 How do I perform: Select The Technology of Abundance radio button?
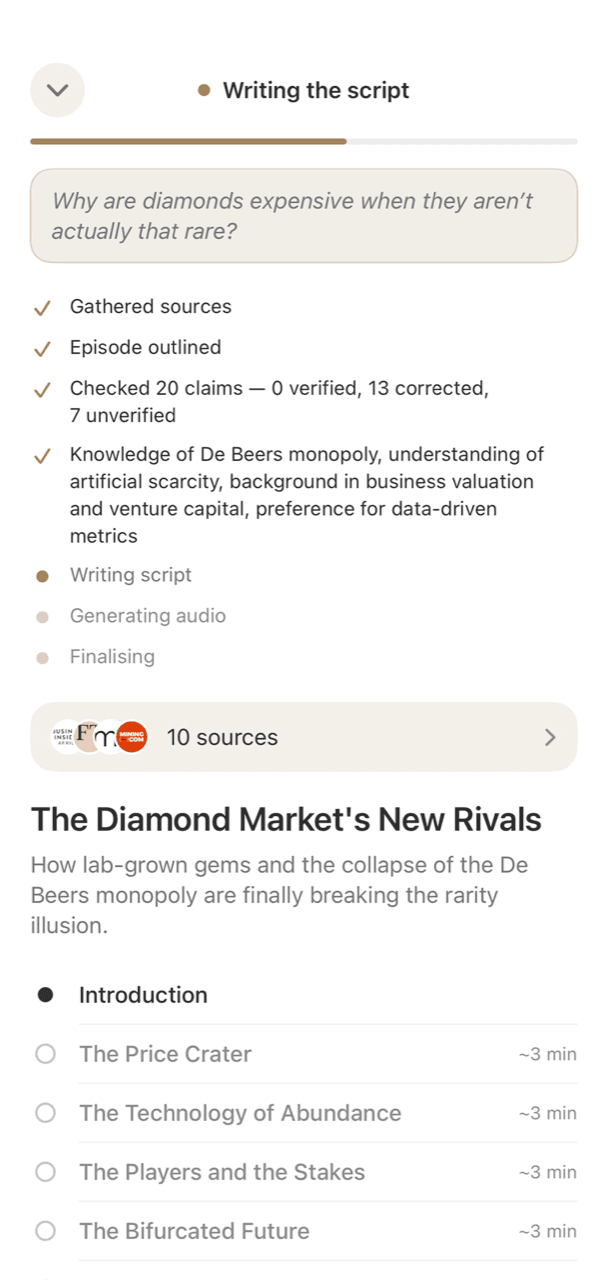tap(46, 1113)
